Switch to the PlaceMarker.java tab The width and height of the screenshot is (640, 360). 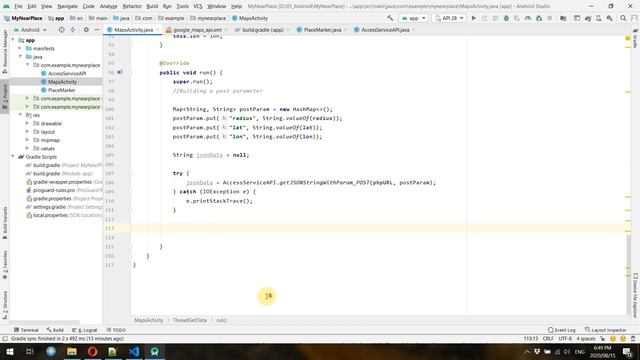(x=322, y=30)
